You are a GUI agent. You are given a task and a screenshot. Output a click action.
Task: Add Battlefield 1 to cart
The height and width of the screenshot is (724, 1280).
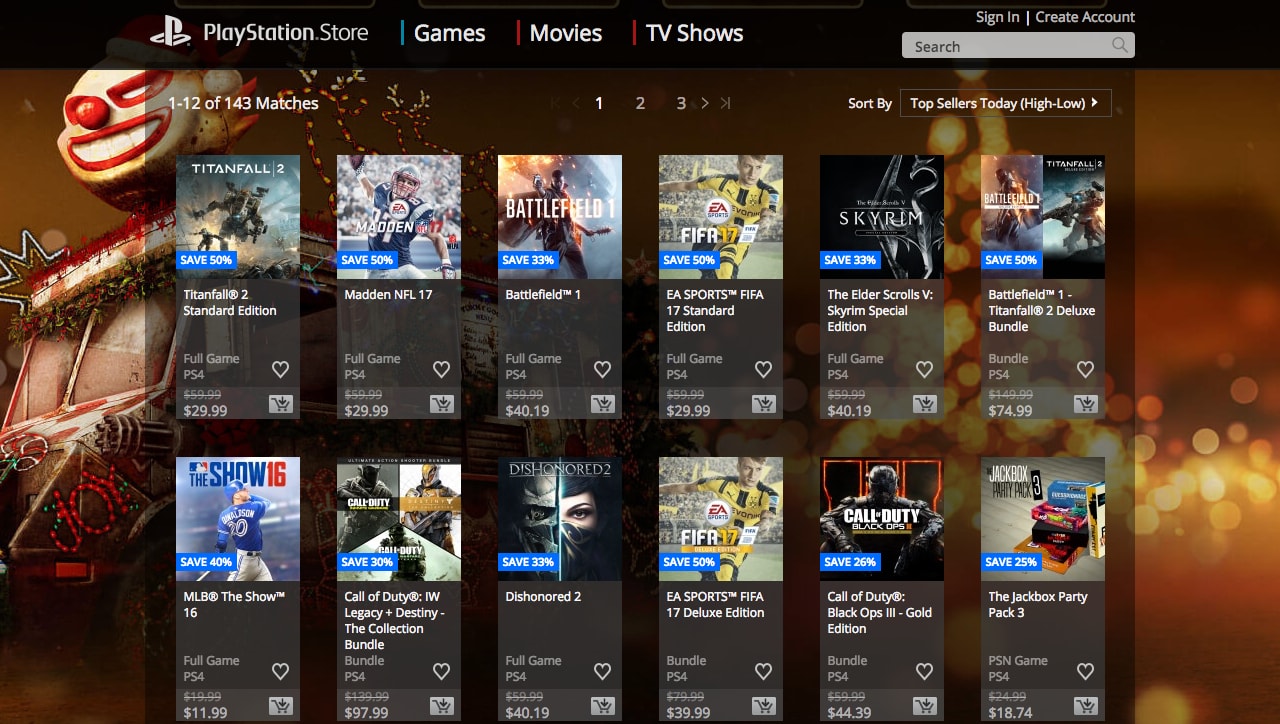pos(602,404)
